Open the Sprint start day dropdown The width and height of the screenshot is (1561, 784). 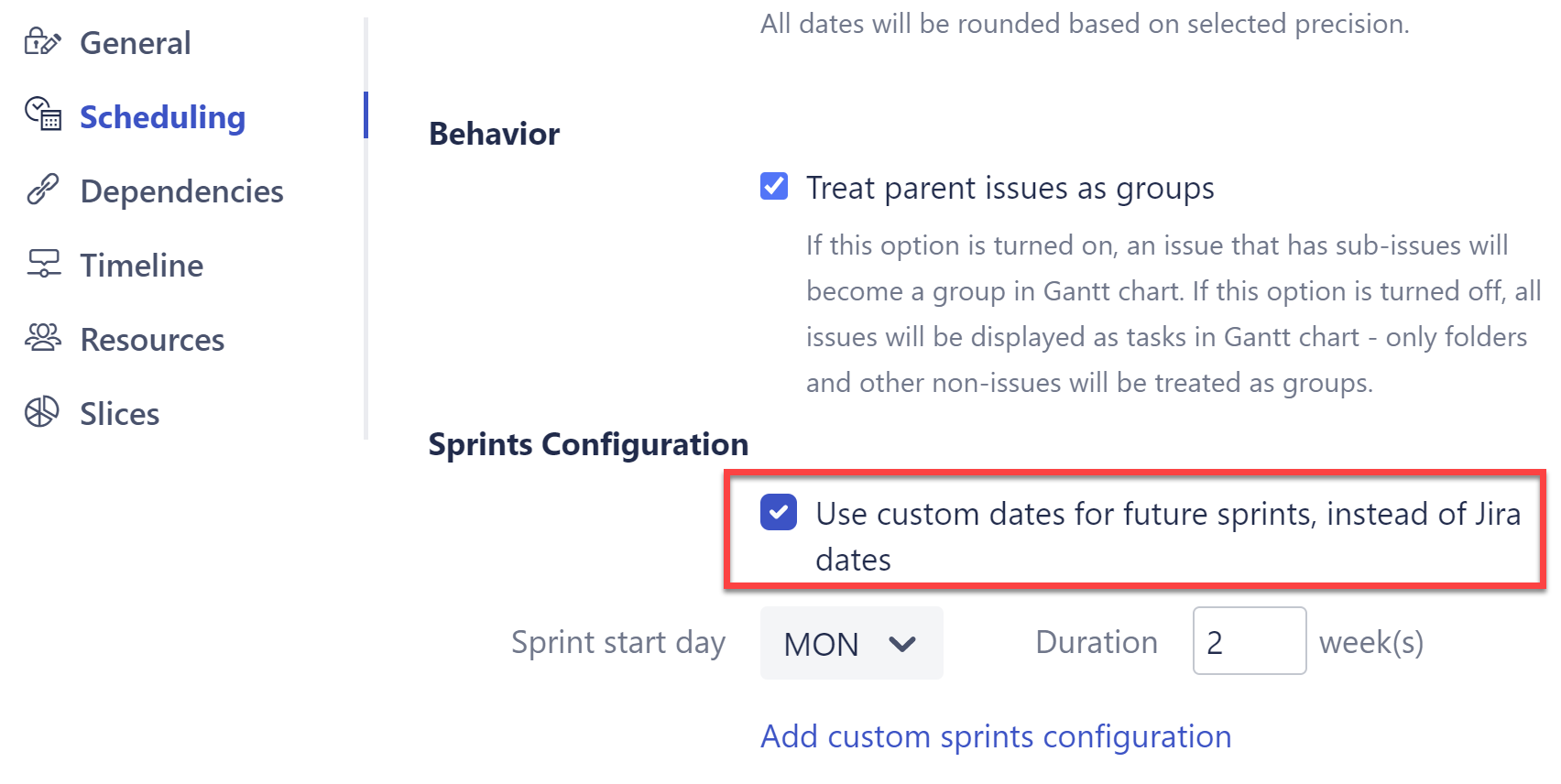pos(850,643)
